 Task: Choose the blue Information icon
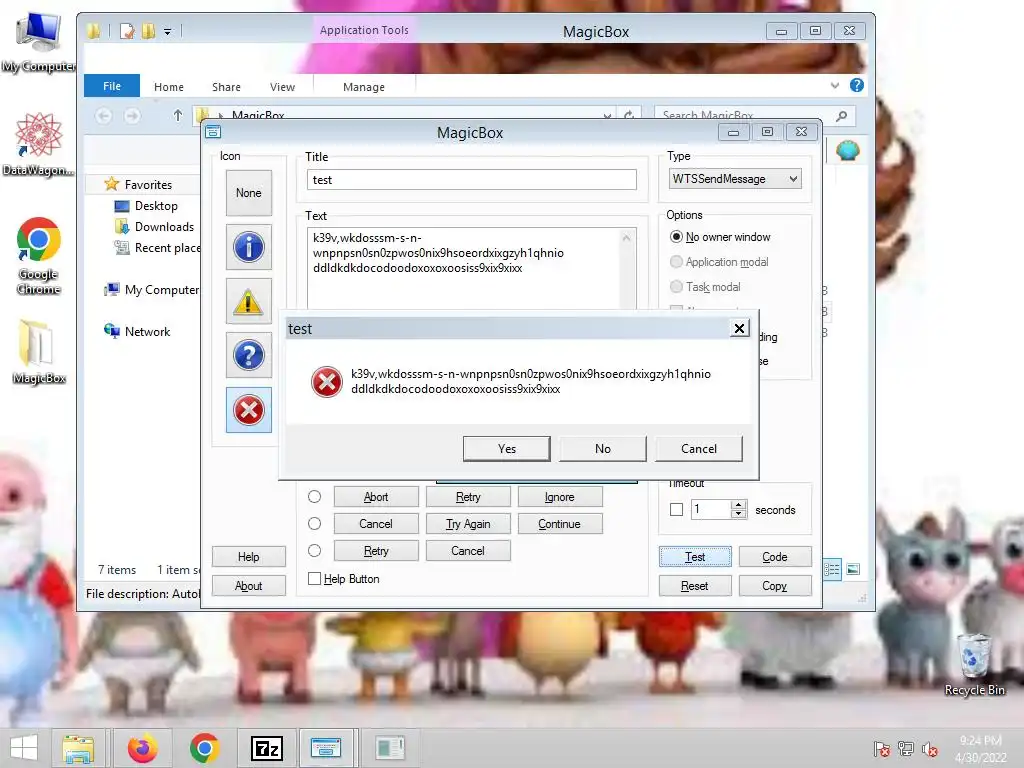(249, 247)
